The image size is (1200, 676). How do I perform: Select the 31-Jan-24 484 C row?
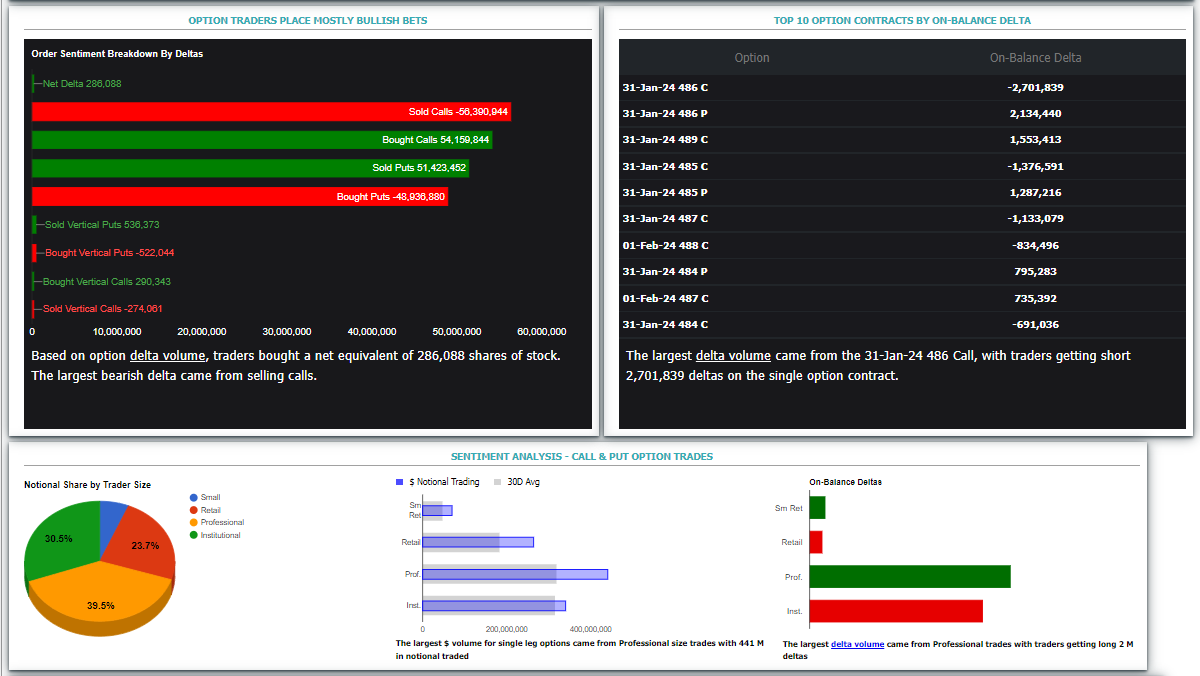point(902,324)
